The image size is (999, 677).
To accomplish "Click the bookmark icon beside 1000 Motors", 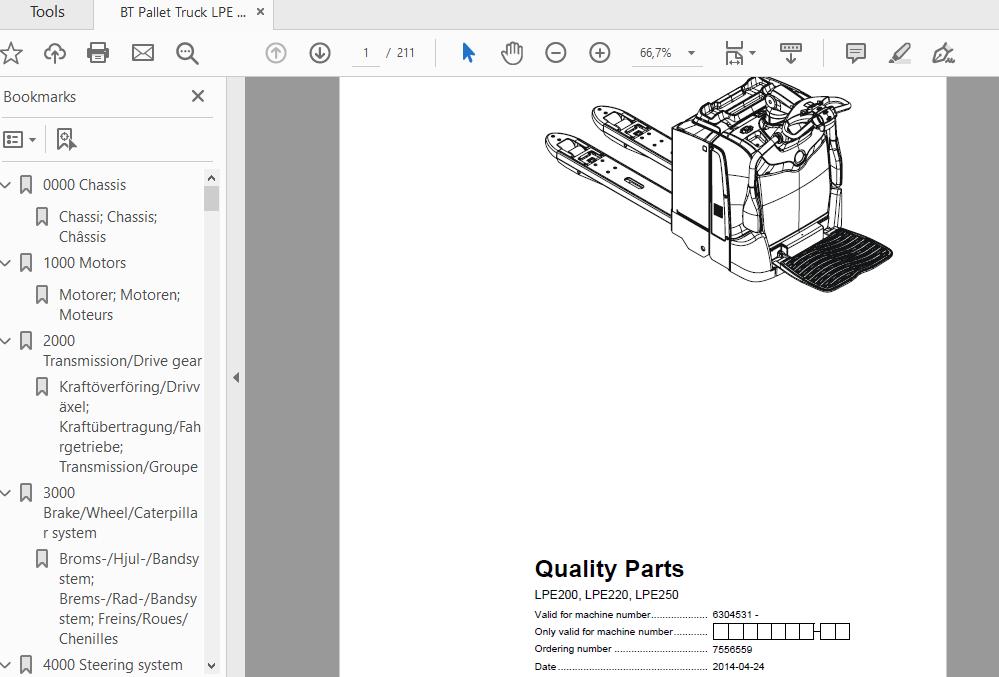I will tap(26, 263).
